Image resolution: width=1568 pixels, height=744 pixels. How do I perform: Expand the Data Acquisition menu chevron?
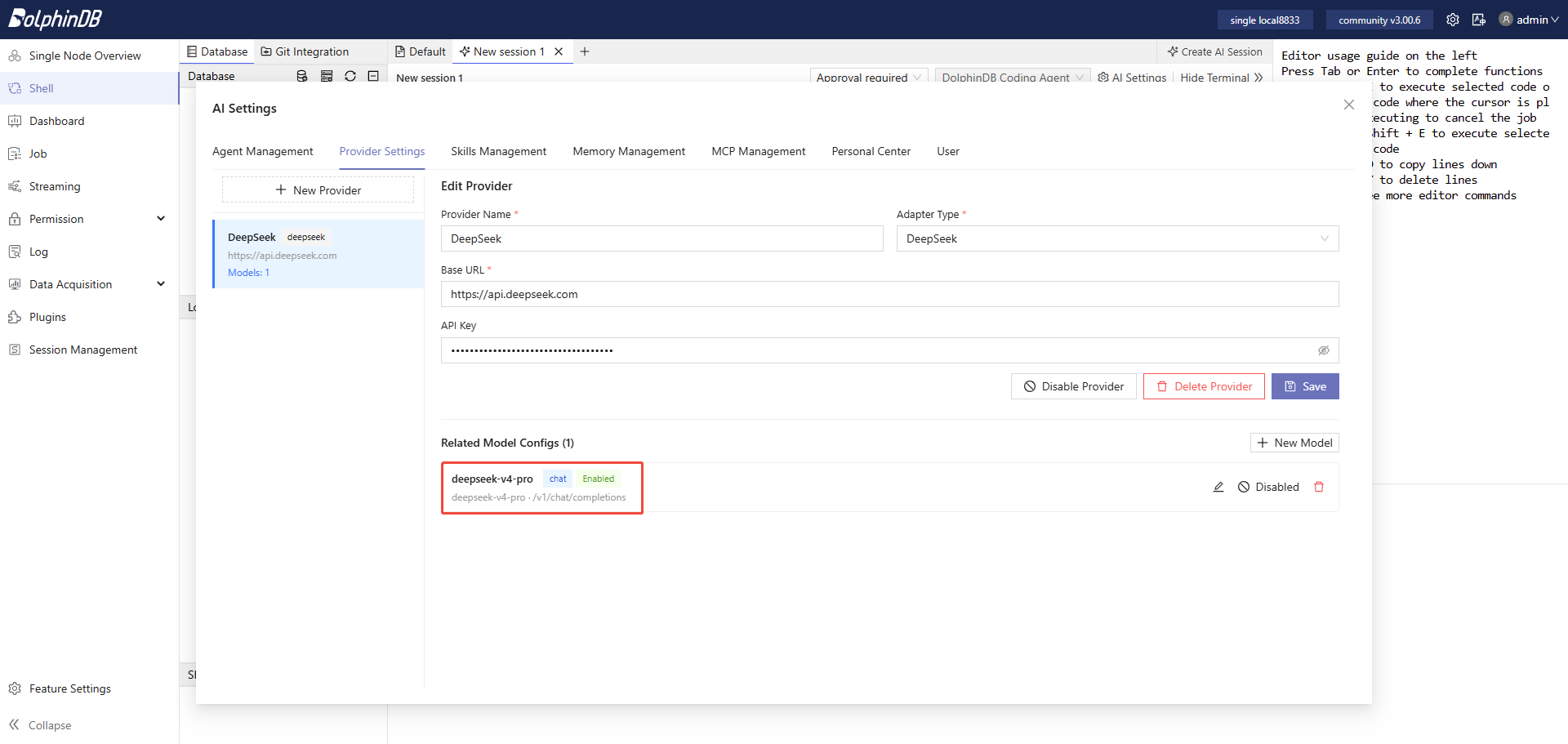point(161,284)
